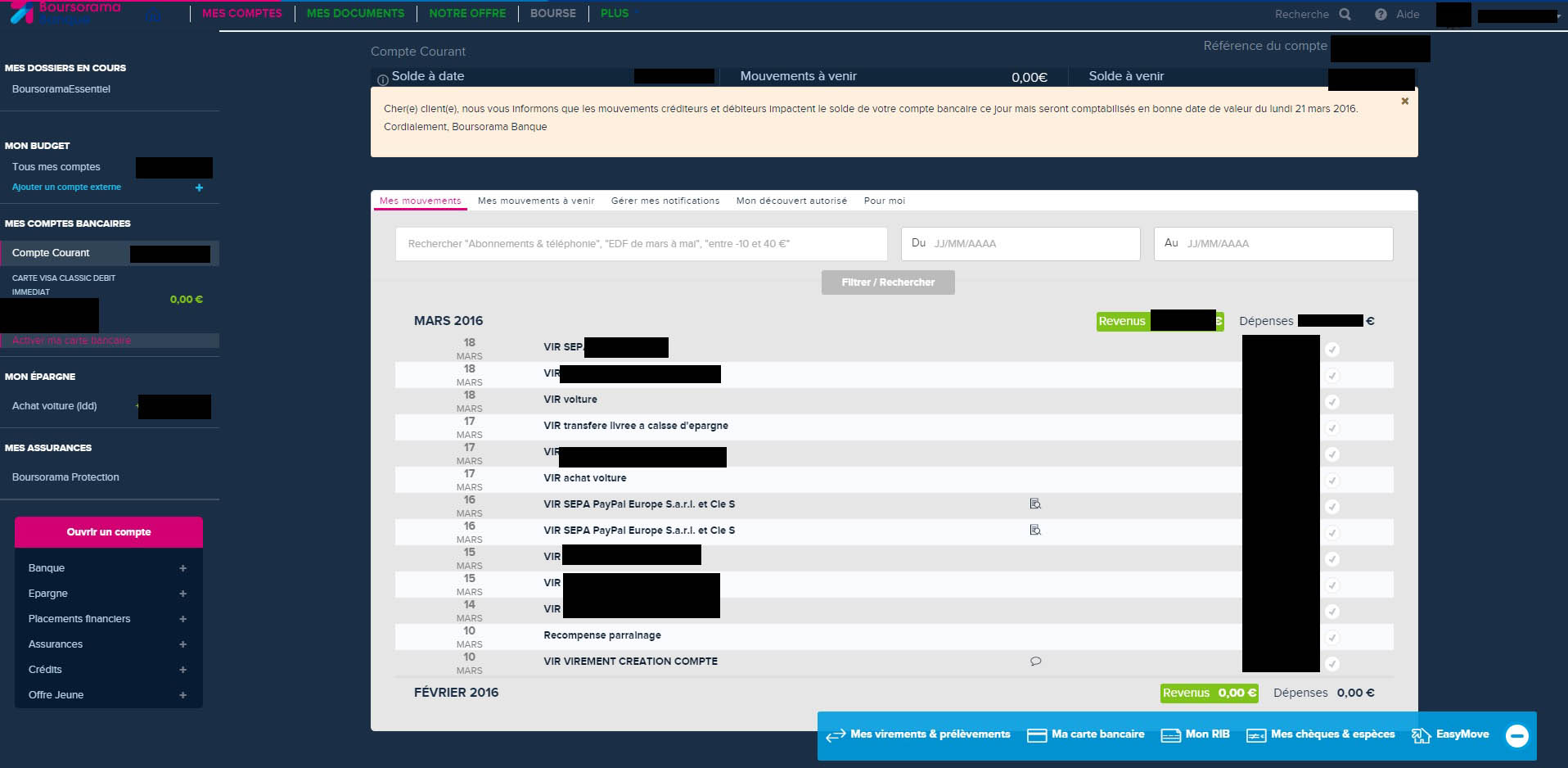This screenshot has width=1568, height=768.
Task: Switch to the Pour moi tab
Action: pos(885,201)
